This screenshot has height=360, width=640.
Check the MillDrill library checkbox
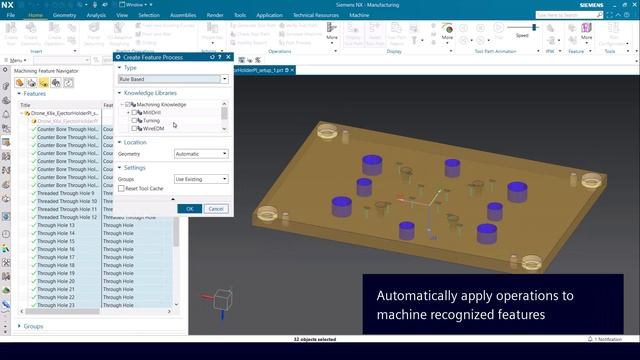tap(134, 112)
